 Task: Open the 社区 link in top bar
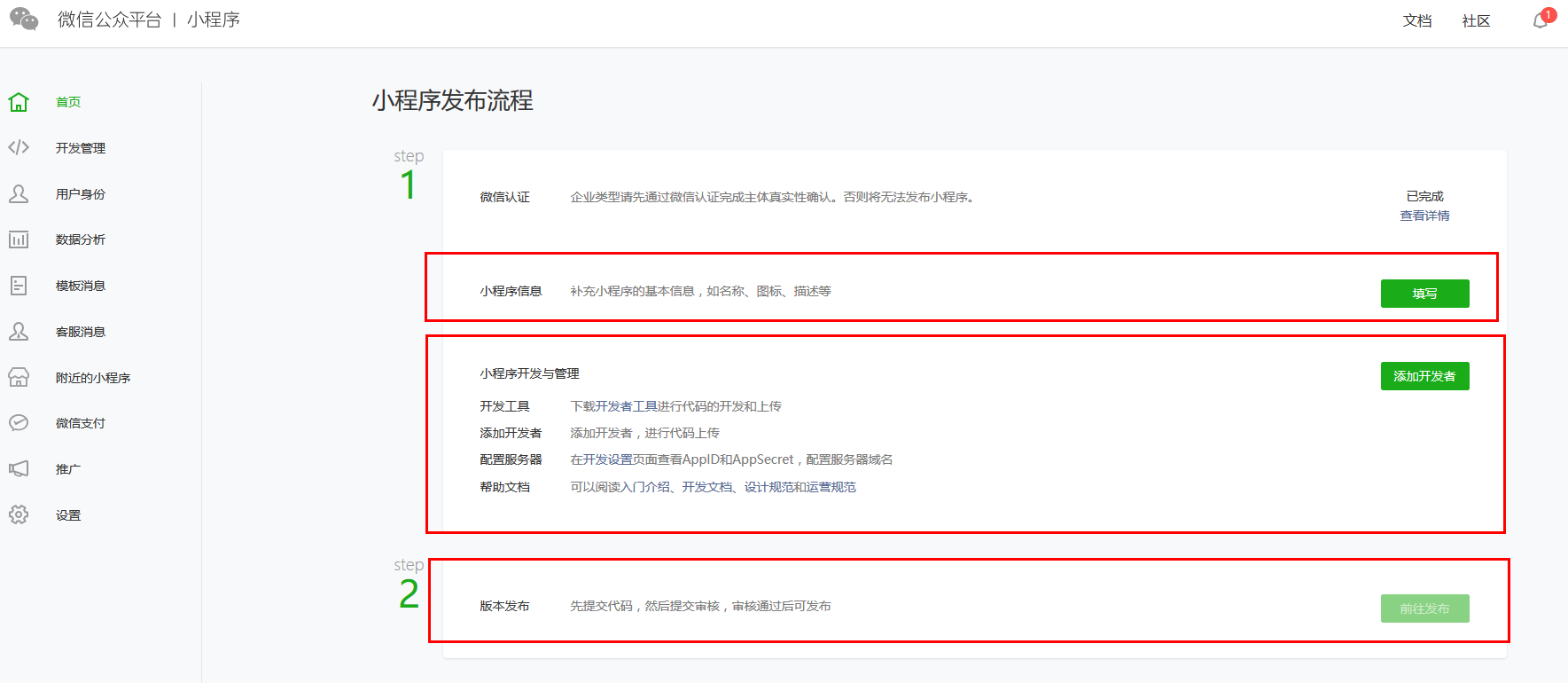click(1476, 20)
